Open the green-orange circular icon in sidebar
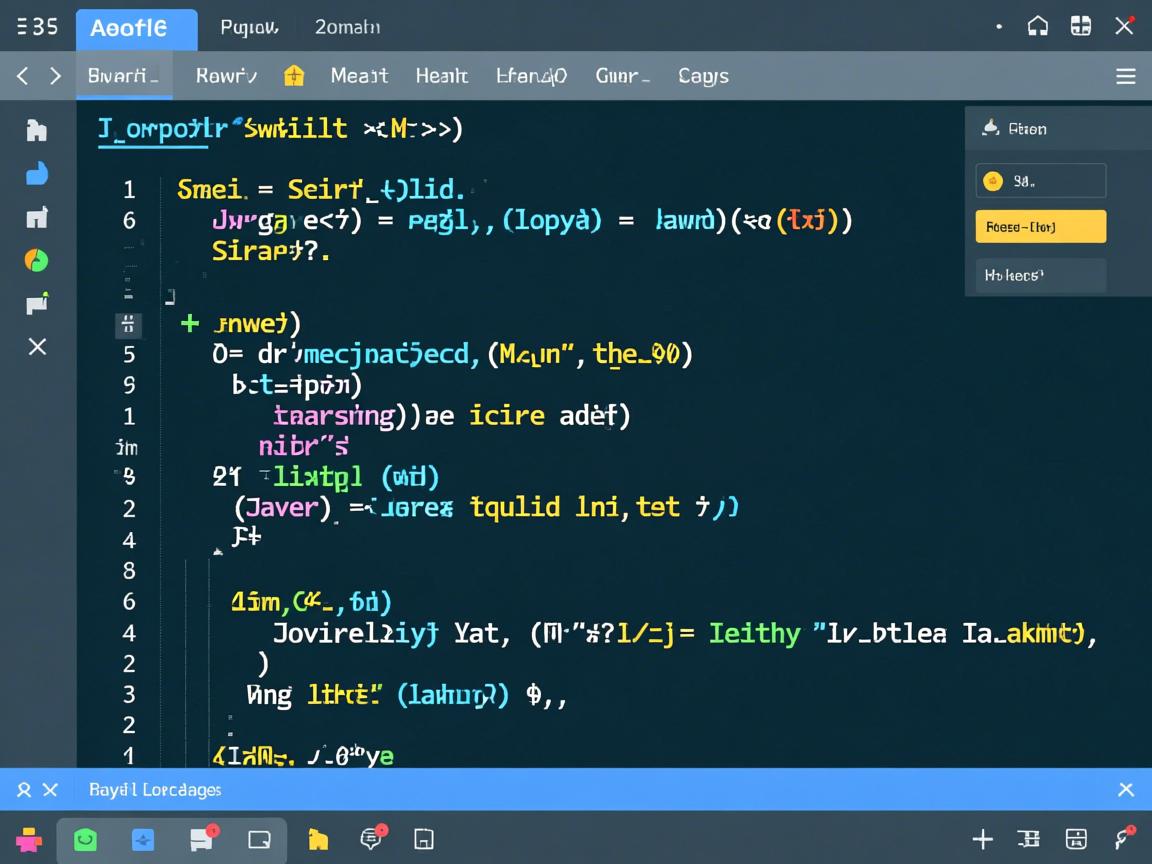 [x=36, y=261]
